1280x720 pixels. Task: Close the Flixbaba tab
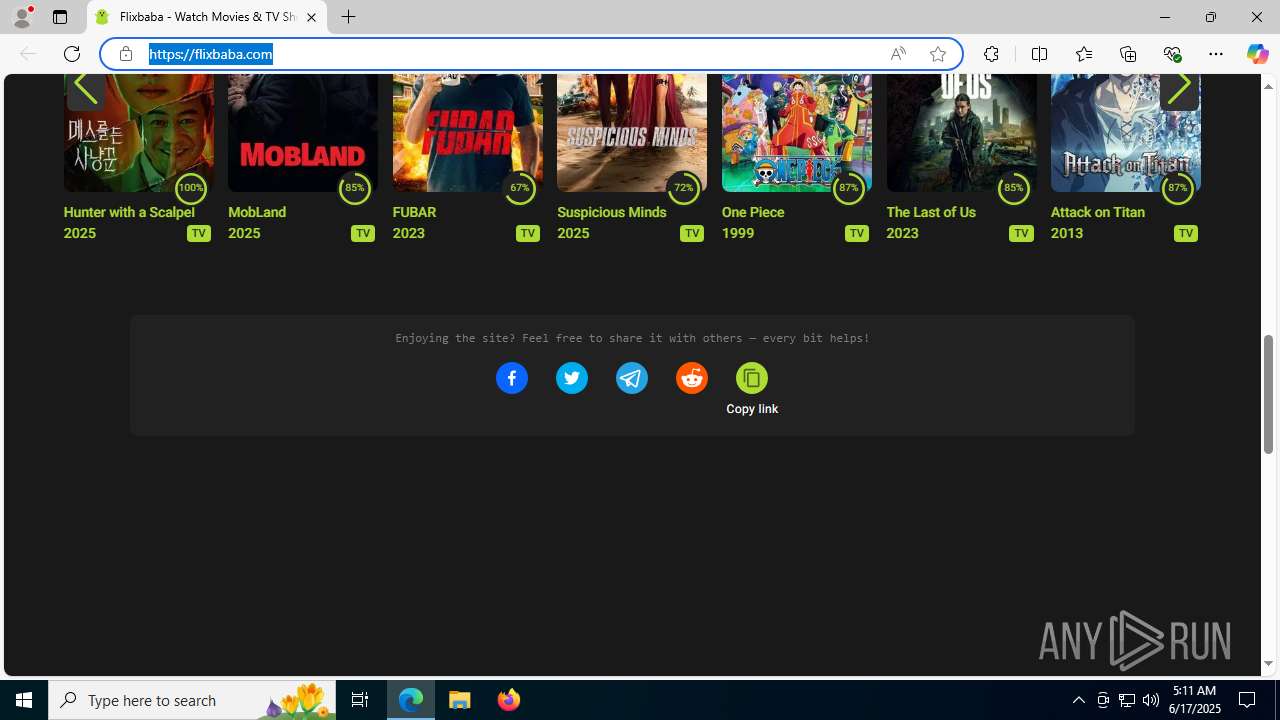pos(311,17)
